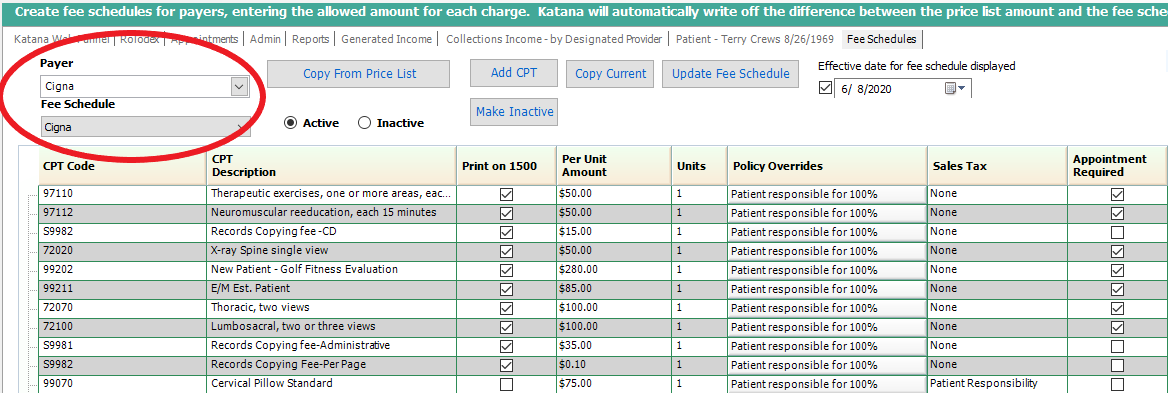The image size is (1168, 393).
Task: Click the CPT code cell 99070
Action: coord(122,383)
